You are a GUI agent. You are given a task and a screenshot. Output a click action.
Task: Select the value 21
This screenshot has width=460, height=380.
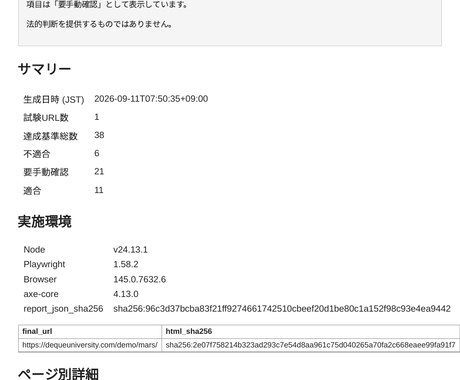(x=99, y=171)
